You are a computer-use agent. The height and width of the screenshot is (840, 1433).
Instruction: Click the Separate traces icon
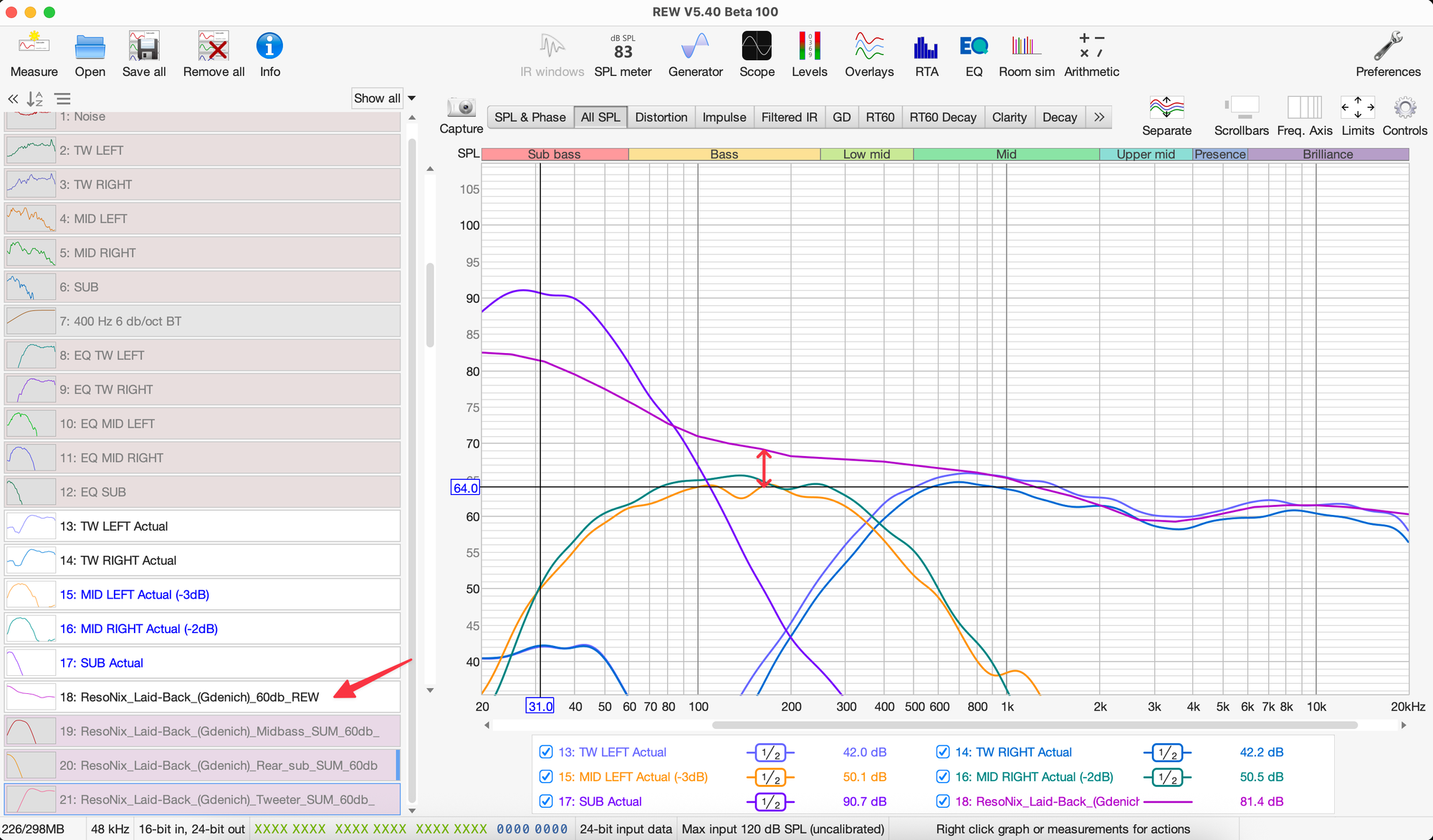click(x=1166, y=108)
